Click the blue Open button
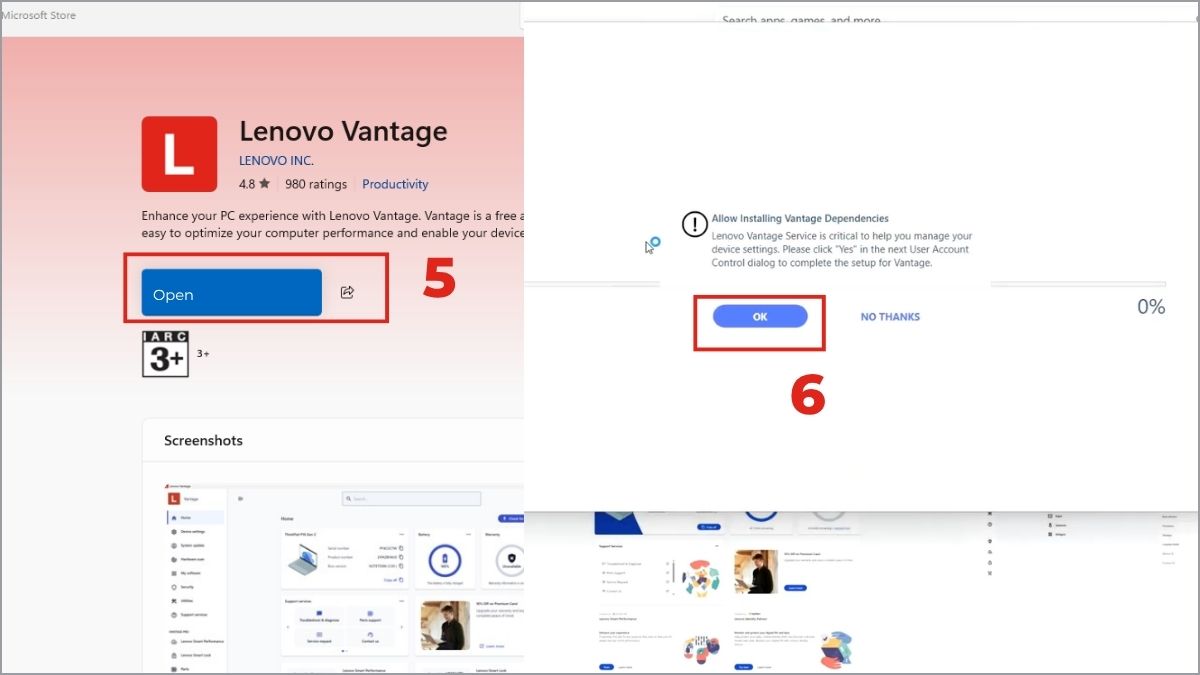This screenshot has height=675, width=1200. (x=232, y=293)
